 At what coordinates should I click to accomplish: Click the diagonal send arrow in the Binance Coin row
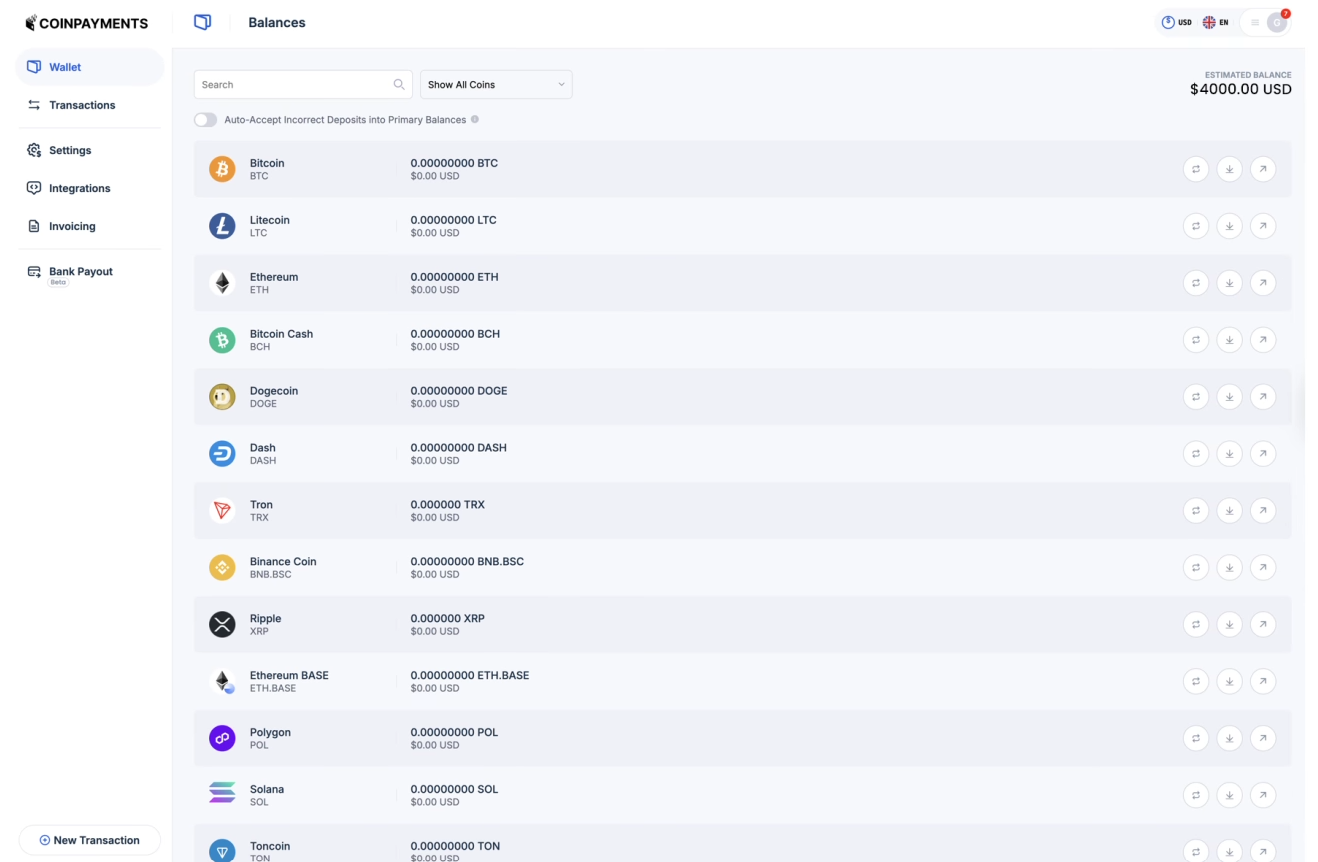click(x=1263, y=568)
